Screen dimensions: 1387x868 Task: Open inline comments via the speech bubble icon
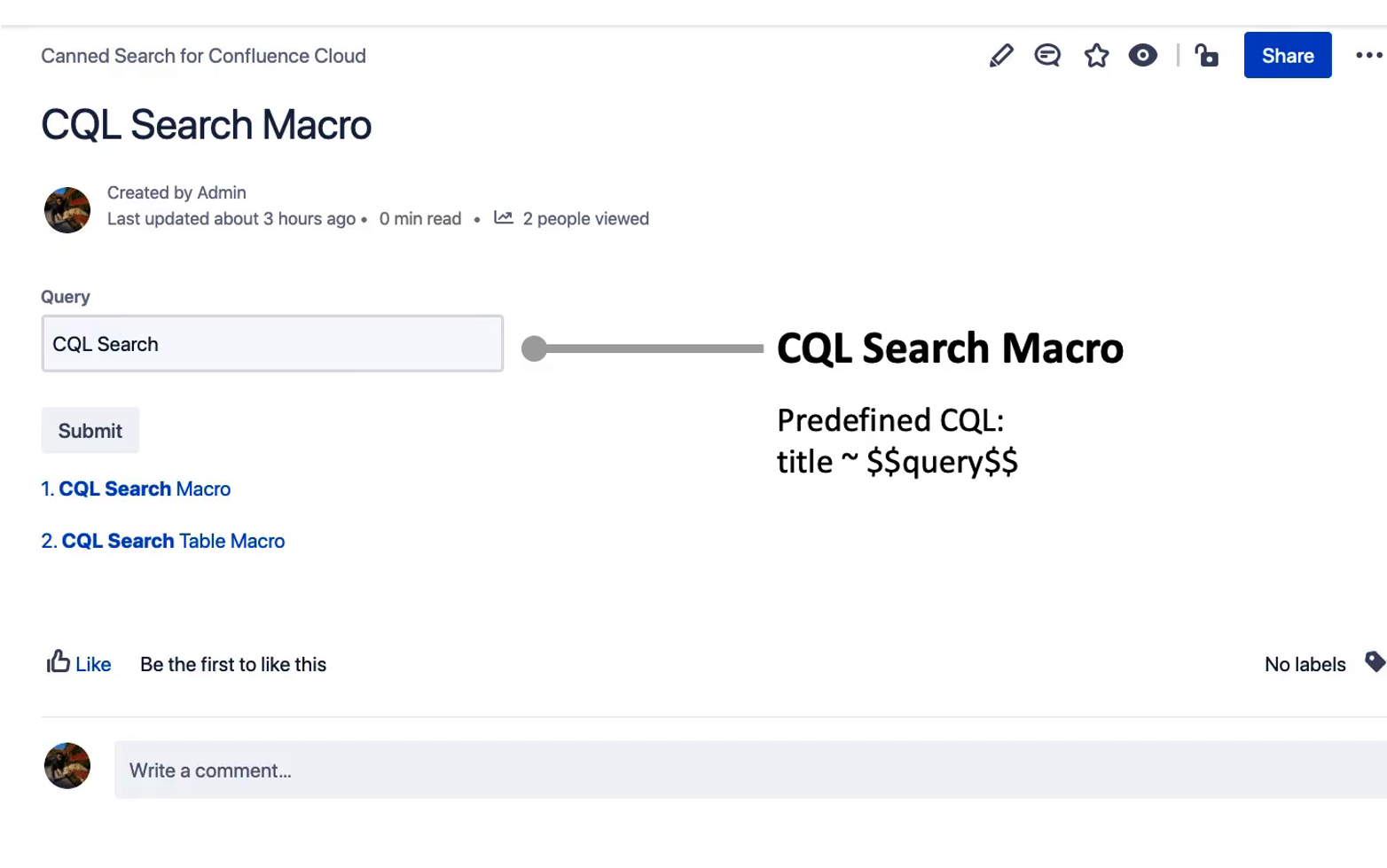tap(1047, 55)
